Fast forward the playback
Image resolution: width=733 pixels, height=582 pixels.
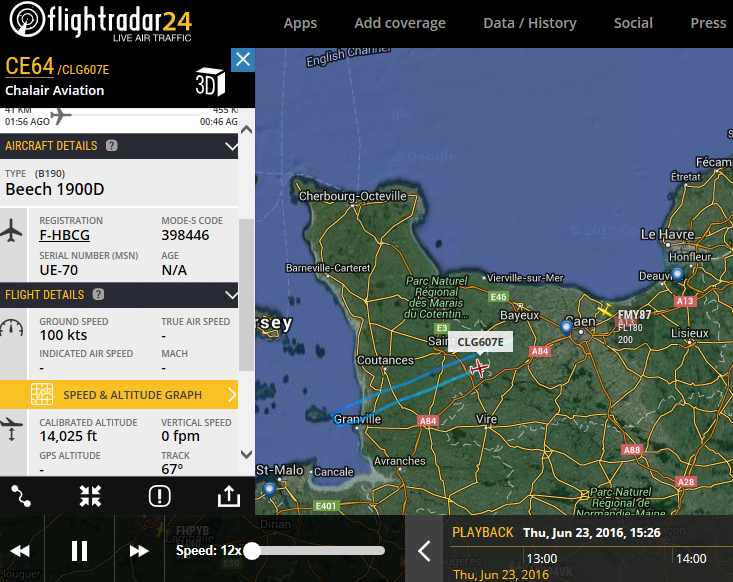tap(139, 551)
